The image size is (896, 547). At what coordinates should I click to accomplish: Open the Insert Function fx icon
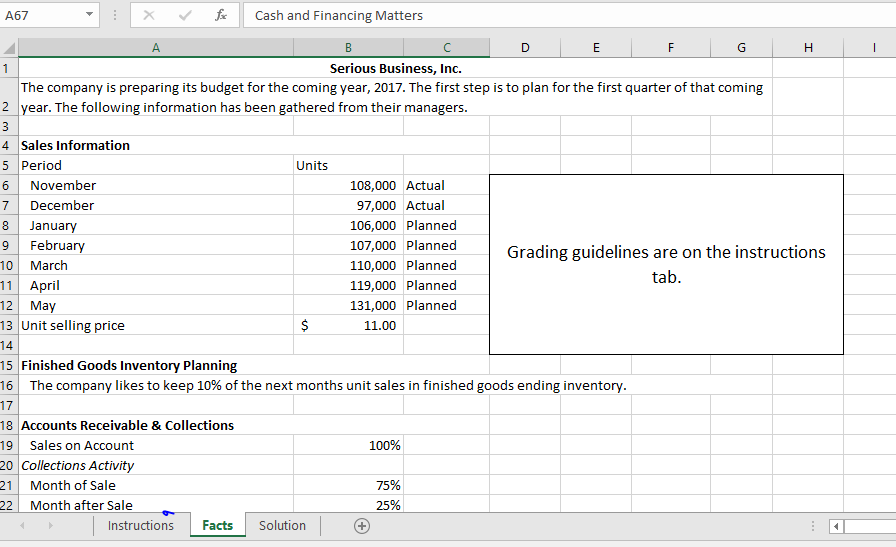221,15
